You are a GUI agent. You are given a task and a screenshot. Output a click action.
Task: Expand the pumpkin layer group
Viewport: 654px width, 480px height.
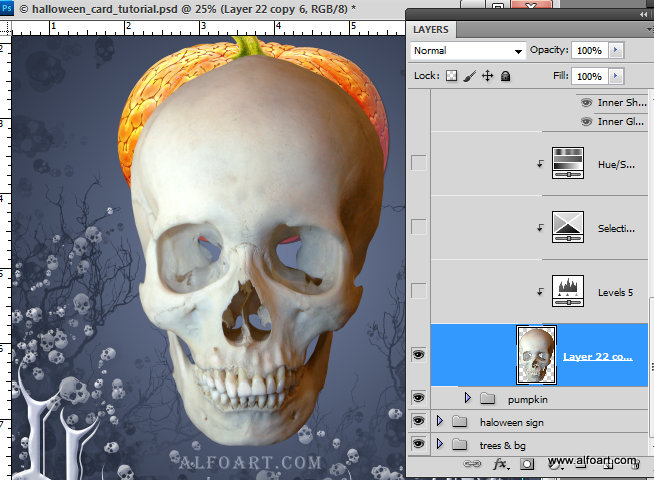click(x=467, y=399)
